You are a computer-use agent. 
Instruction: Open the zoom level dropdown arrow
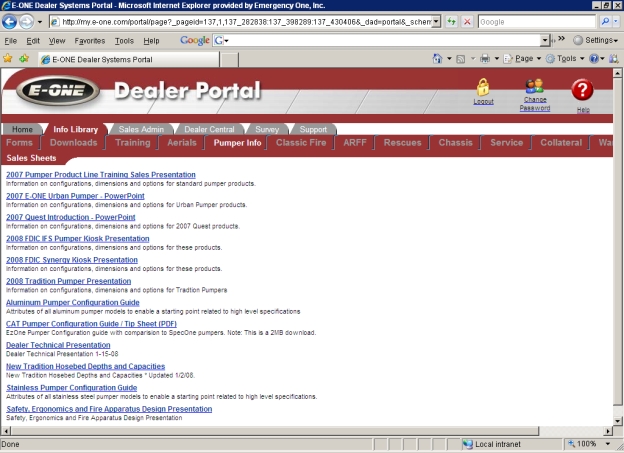point(607,443)
